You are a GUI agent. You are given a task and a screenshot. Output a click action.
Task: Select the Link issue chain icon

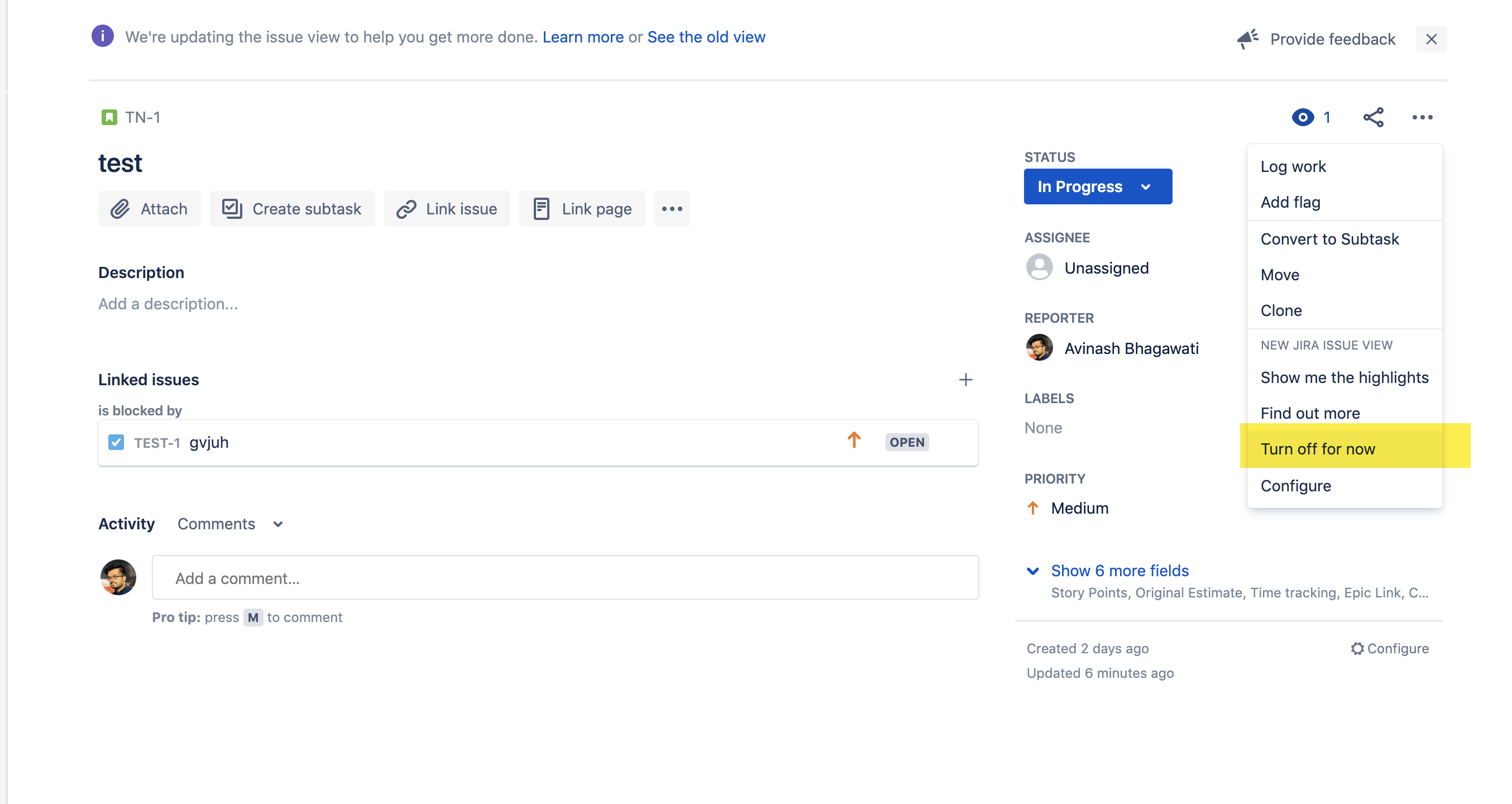coord(406,208)
